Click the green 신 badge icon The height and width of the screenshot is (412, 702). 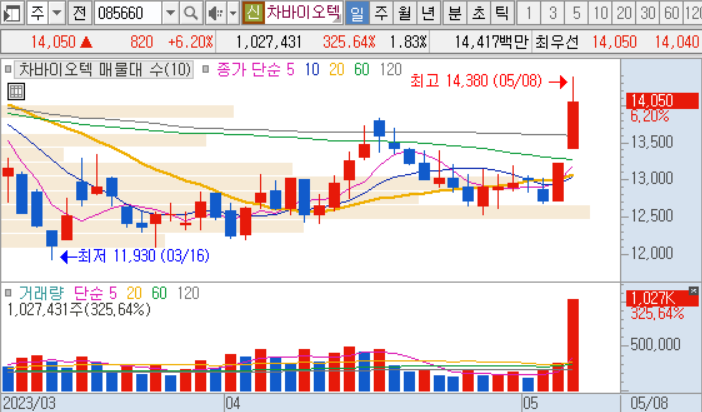(253, 13)
